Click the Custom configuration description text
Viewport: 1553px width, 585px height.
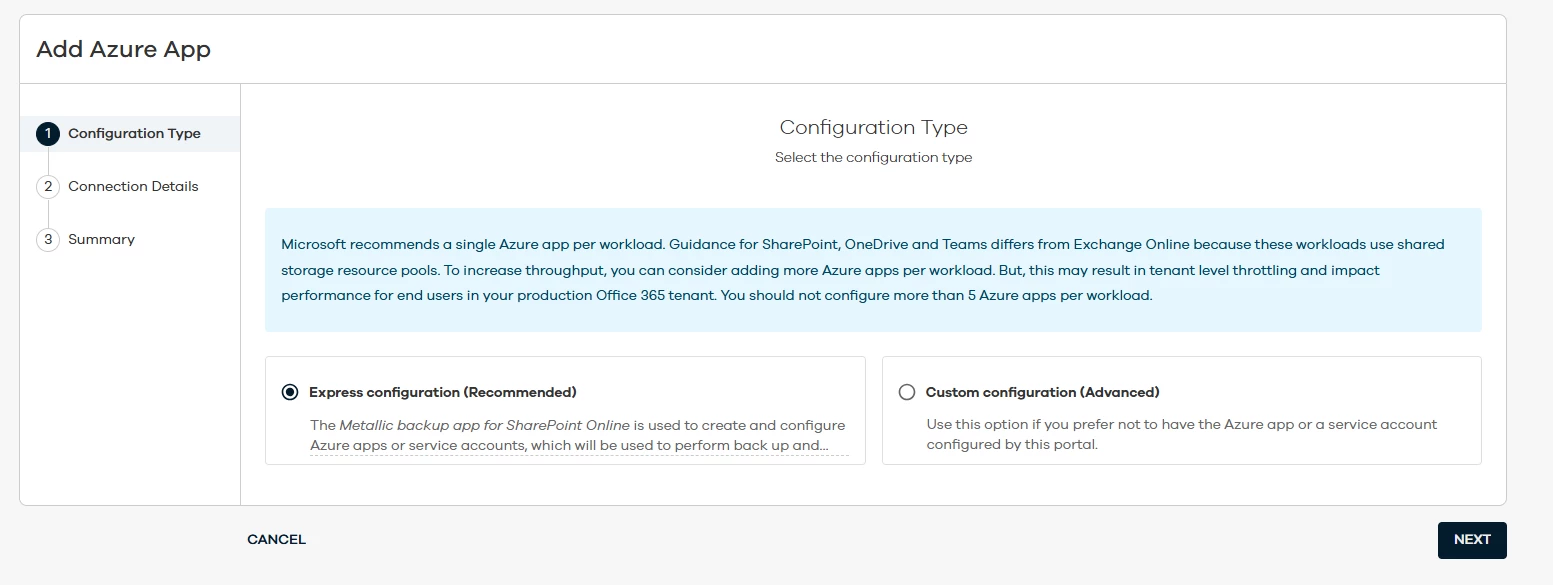pos(1181,434)
